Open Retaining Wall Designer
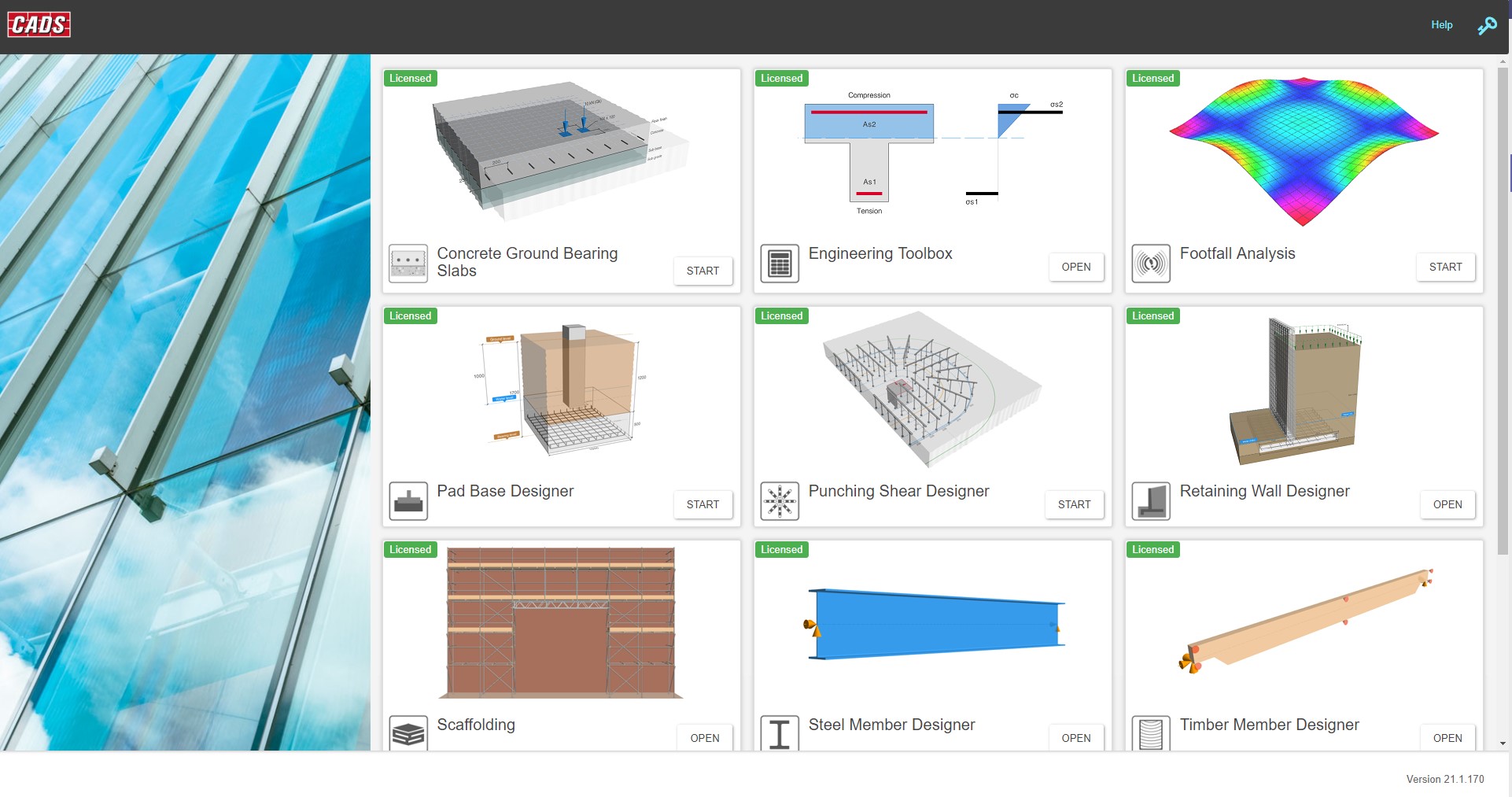Viewport: 1512px width, 797px height. click(1447, 504)
